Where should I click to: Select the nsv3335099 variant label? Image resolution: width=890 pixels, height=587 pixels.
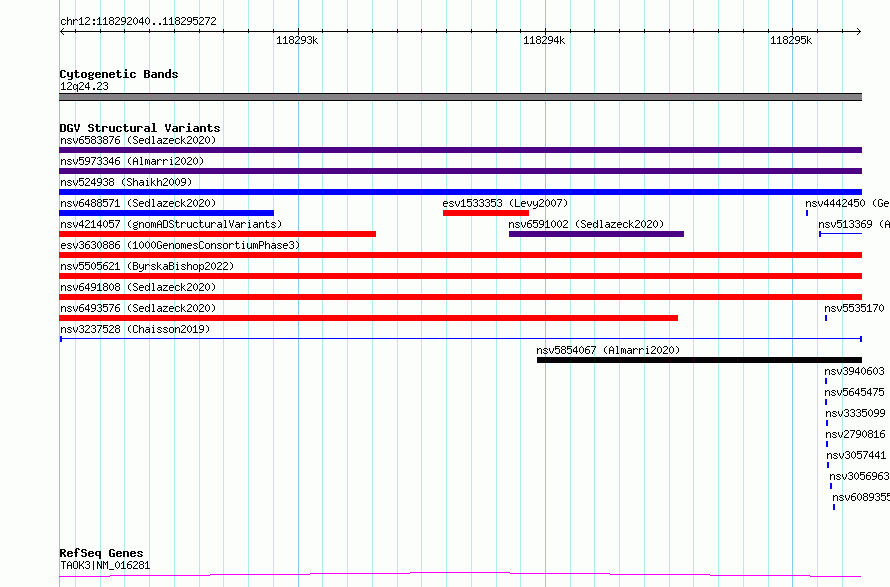coord(855,413)
